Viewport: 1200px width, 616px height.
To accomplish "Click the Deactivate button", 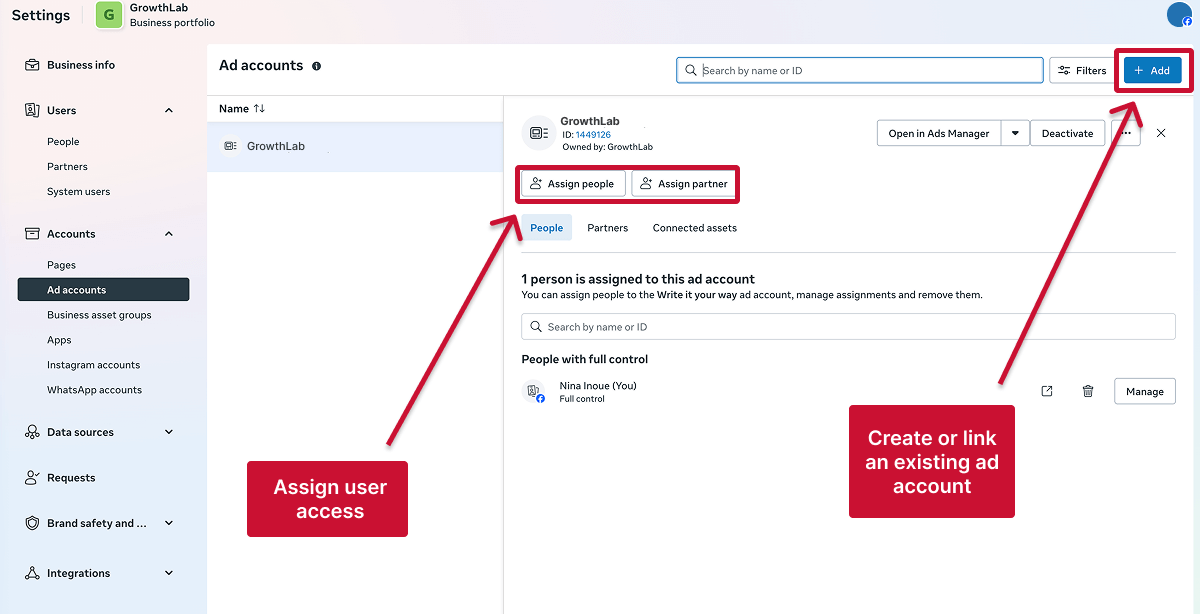I will (x=1068, y=133).
